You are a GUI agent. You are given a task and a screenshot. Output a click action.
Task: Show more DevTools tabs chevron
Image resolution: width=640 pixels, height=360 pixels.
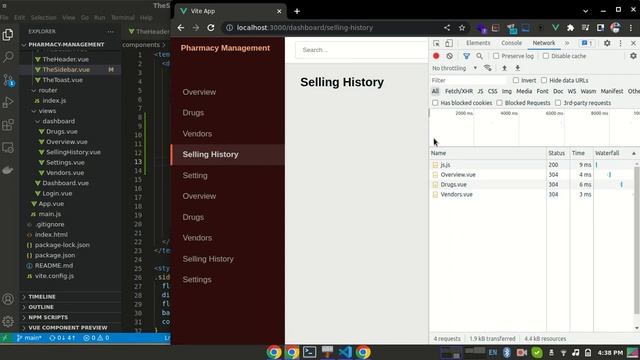(x=567, y=43)
